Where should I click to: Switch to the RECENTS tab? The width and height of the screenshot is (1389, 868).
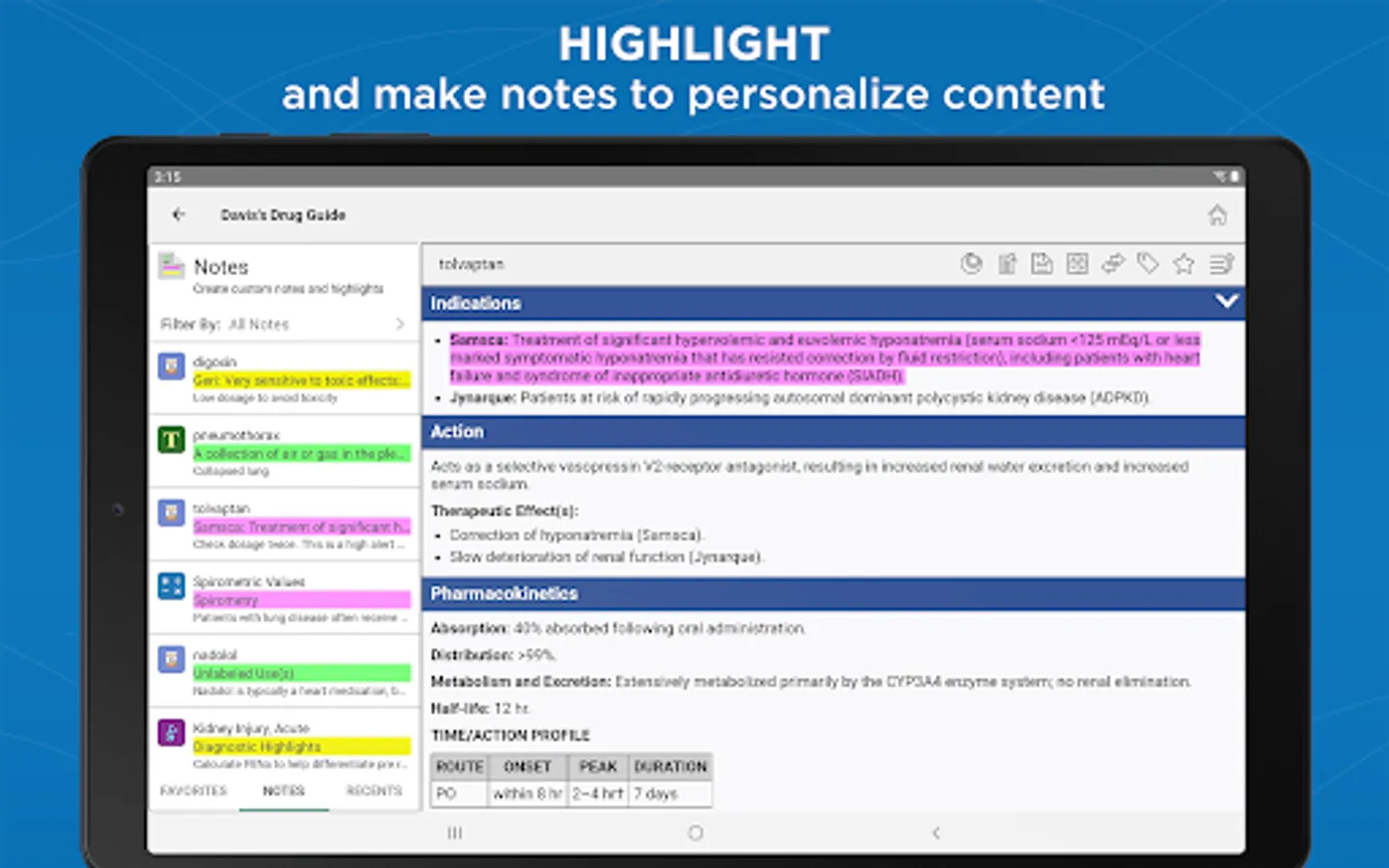(374, 791)
